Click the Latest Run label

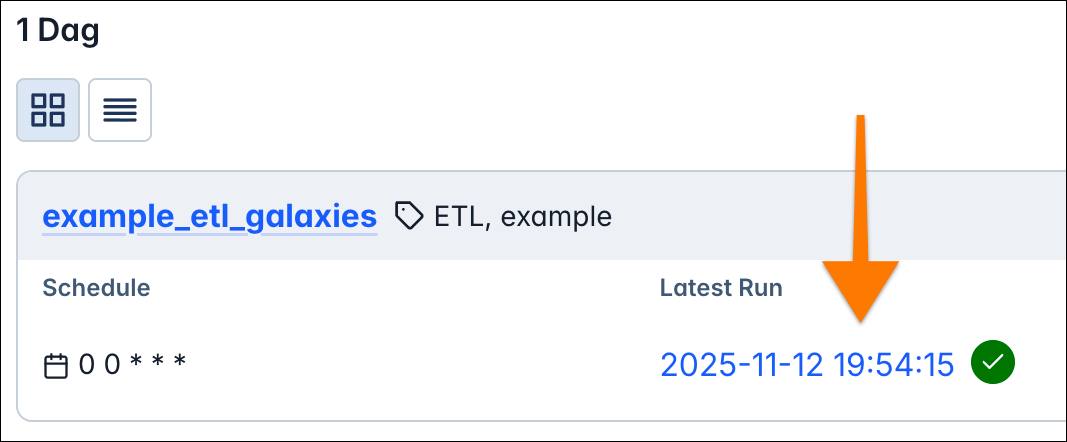coord(721,288)
